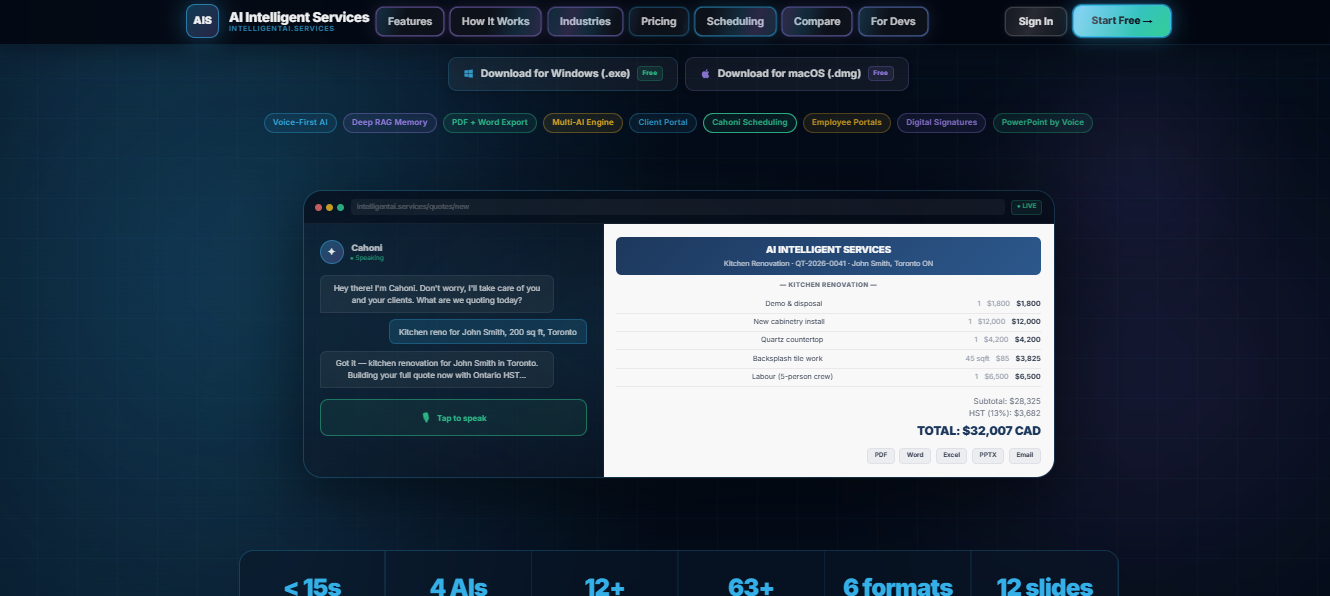Click the Employee Portals tag
This screenshot has width=1330, height=596.
click(847, 123)
